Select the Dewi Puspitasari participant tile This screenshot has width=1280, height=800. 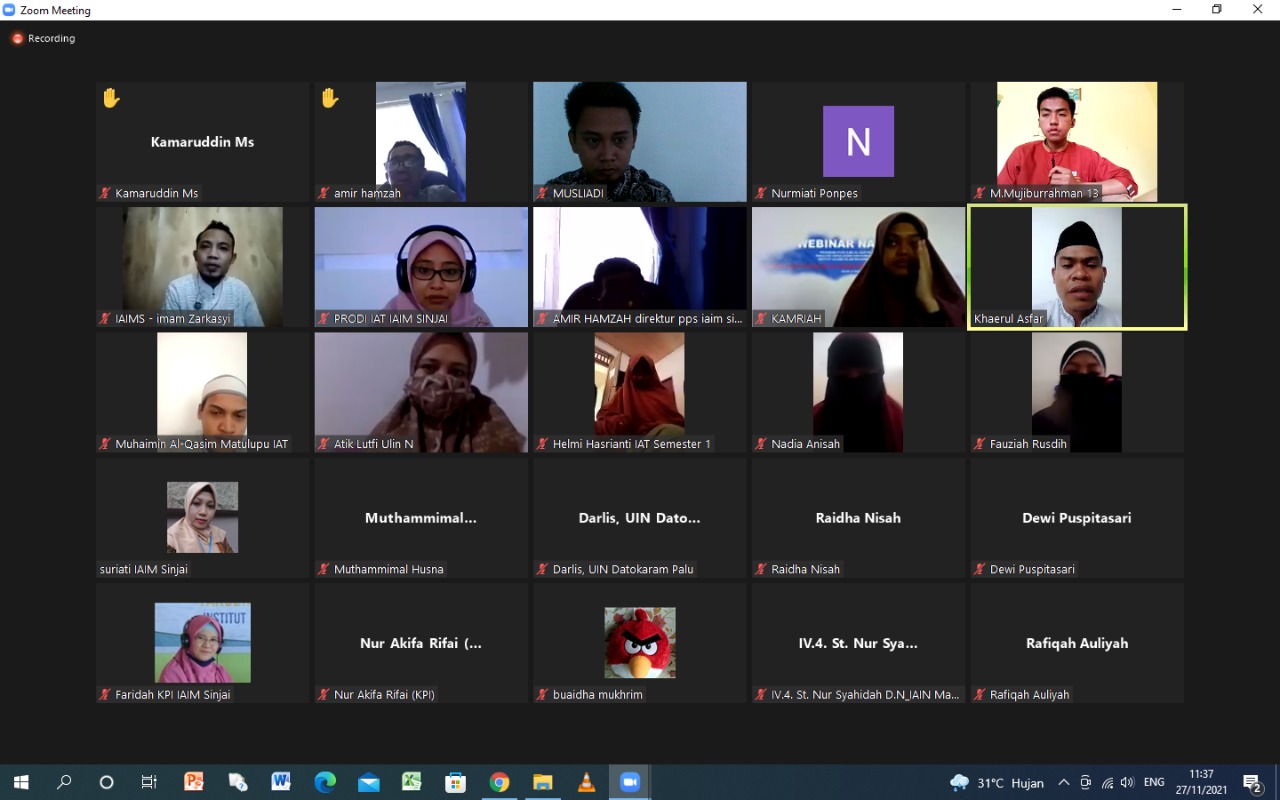point(1077,517)
